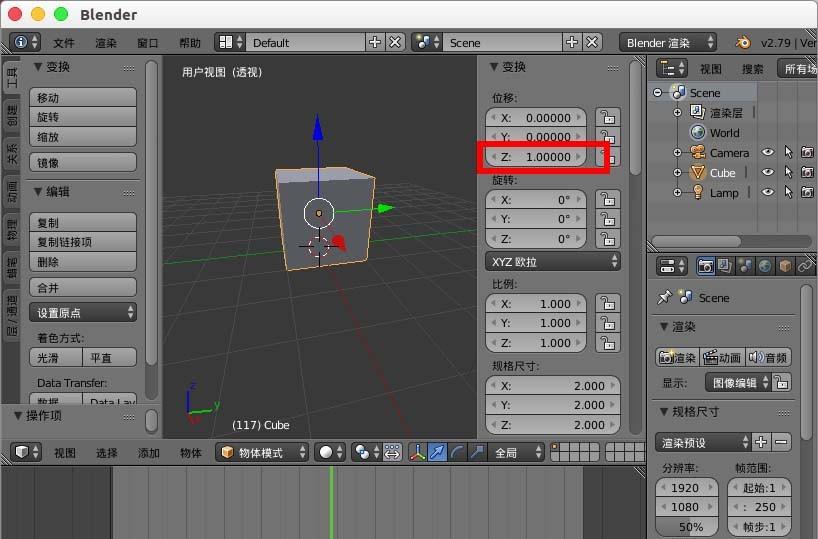This screenshot has height=539, width=818.
Task: Open the outliner editor type selector
Action: click(x=671, y=68)
